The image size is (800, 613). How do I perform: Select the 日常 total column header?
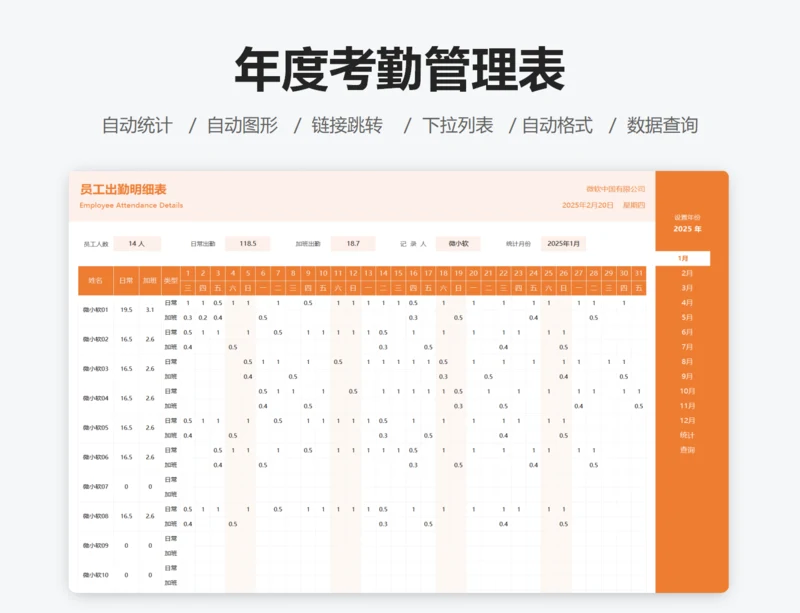(126, 281)
